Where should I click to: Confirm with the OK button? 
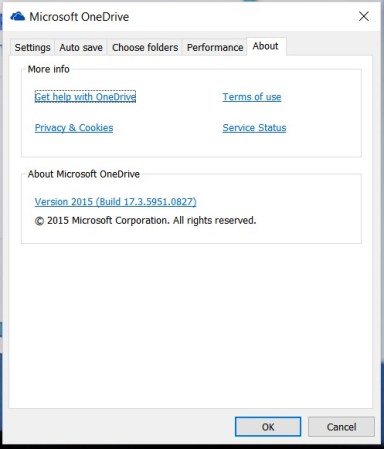(x=268, y=427)
